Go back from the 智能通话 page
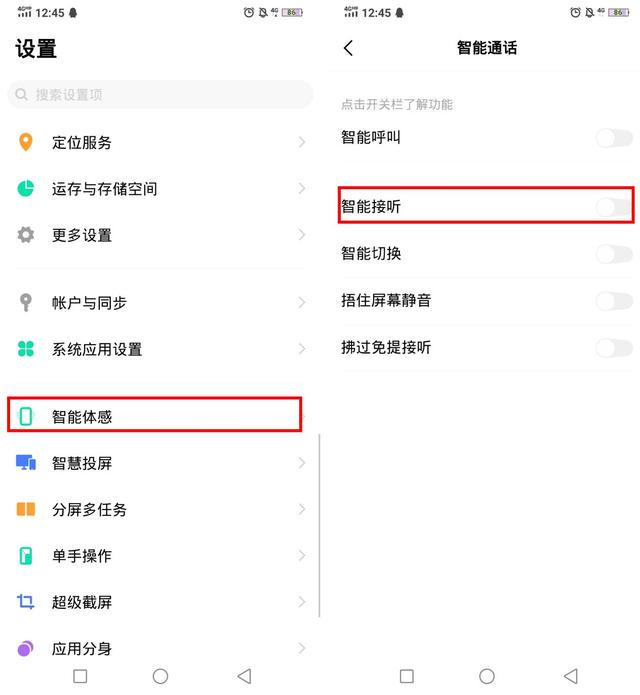 [x=348, y=48]
